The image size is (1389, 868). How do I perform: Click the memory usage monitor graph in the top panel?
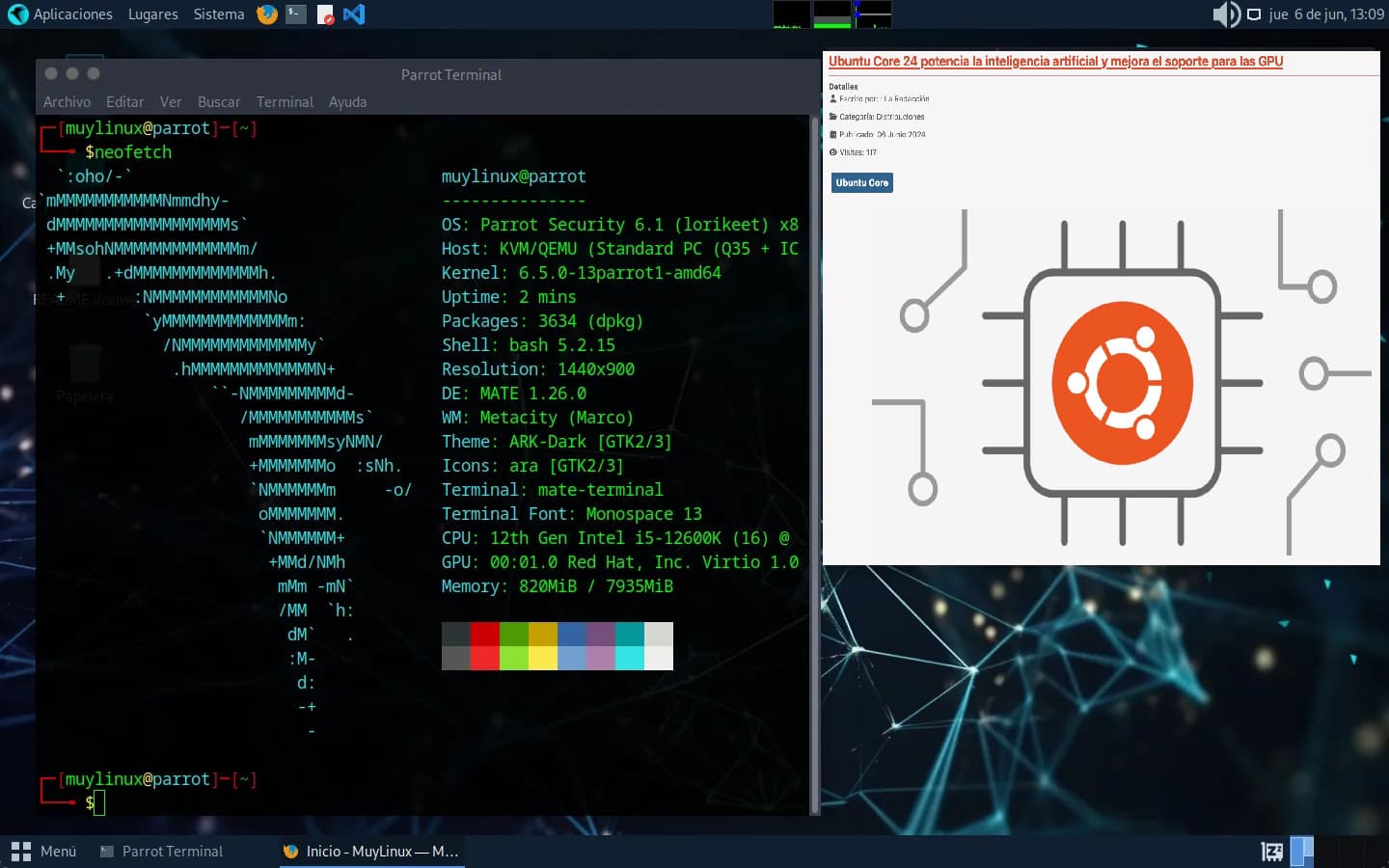pos(832,14)
